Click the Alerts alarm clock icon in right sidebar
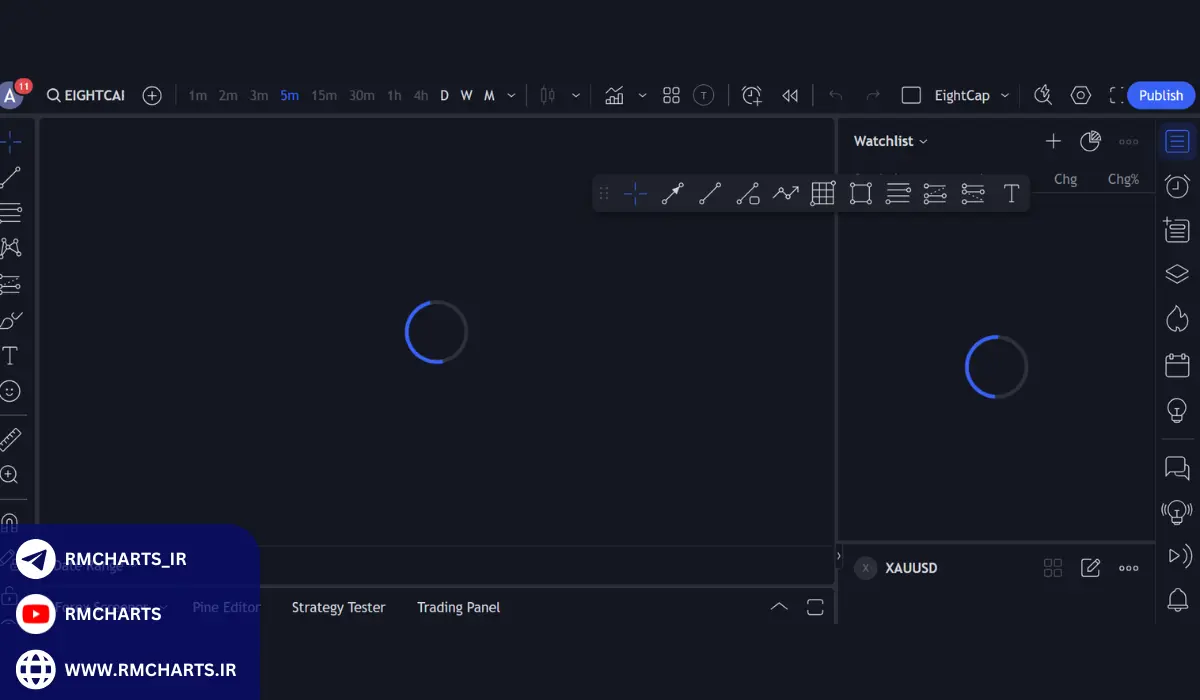The image size is (1200, 700). (1177, 186)
